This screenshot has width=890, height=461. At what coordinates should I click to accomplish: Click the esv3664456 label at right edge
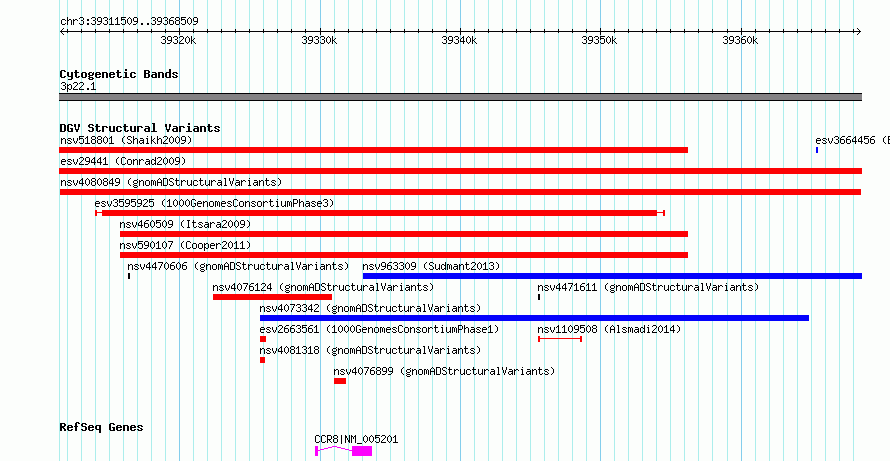853,140
